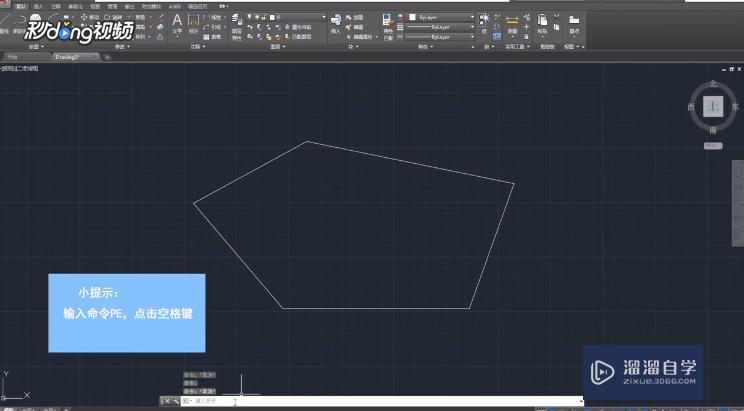Viewport: 744px width, 411px height.
Task: Click the command line customize wrench icon
Action: 176,401
